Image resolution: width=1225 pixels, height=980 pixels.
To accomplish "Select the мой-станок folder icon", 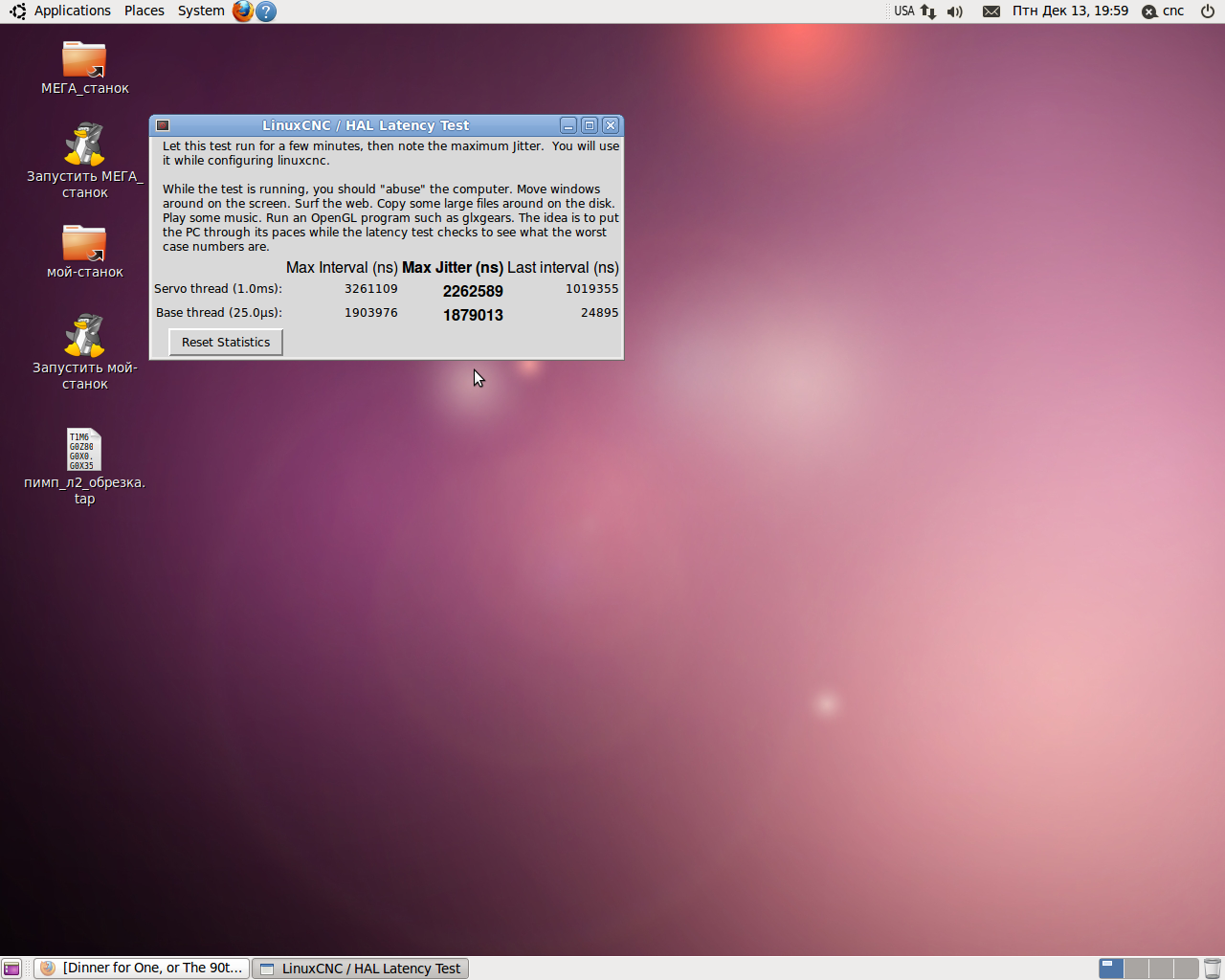I will click(x=84, y=243).
